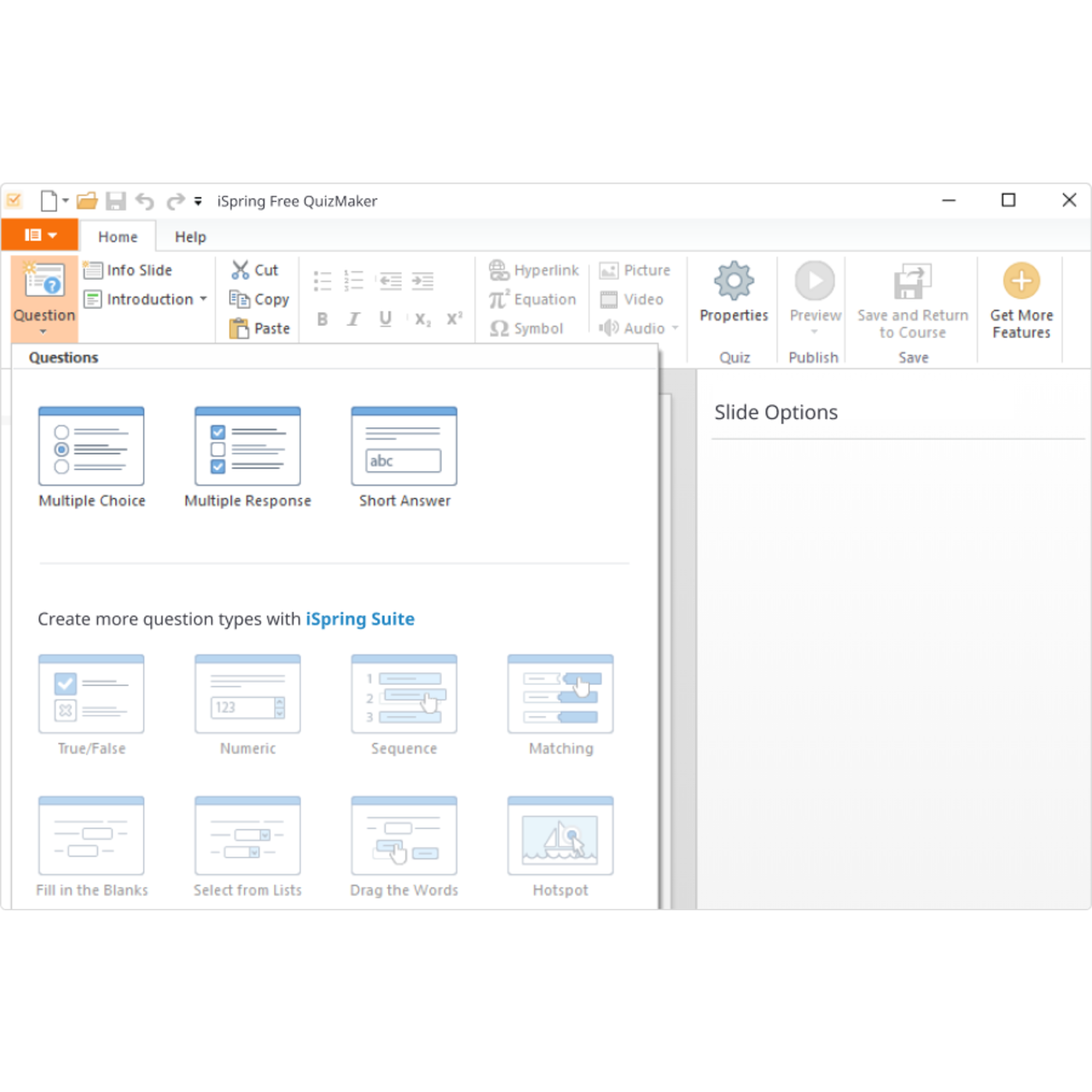1092x1092 pixels.
Task: Open the iSpring Suite link
Action: [360, 619]
